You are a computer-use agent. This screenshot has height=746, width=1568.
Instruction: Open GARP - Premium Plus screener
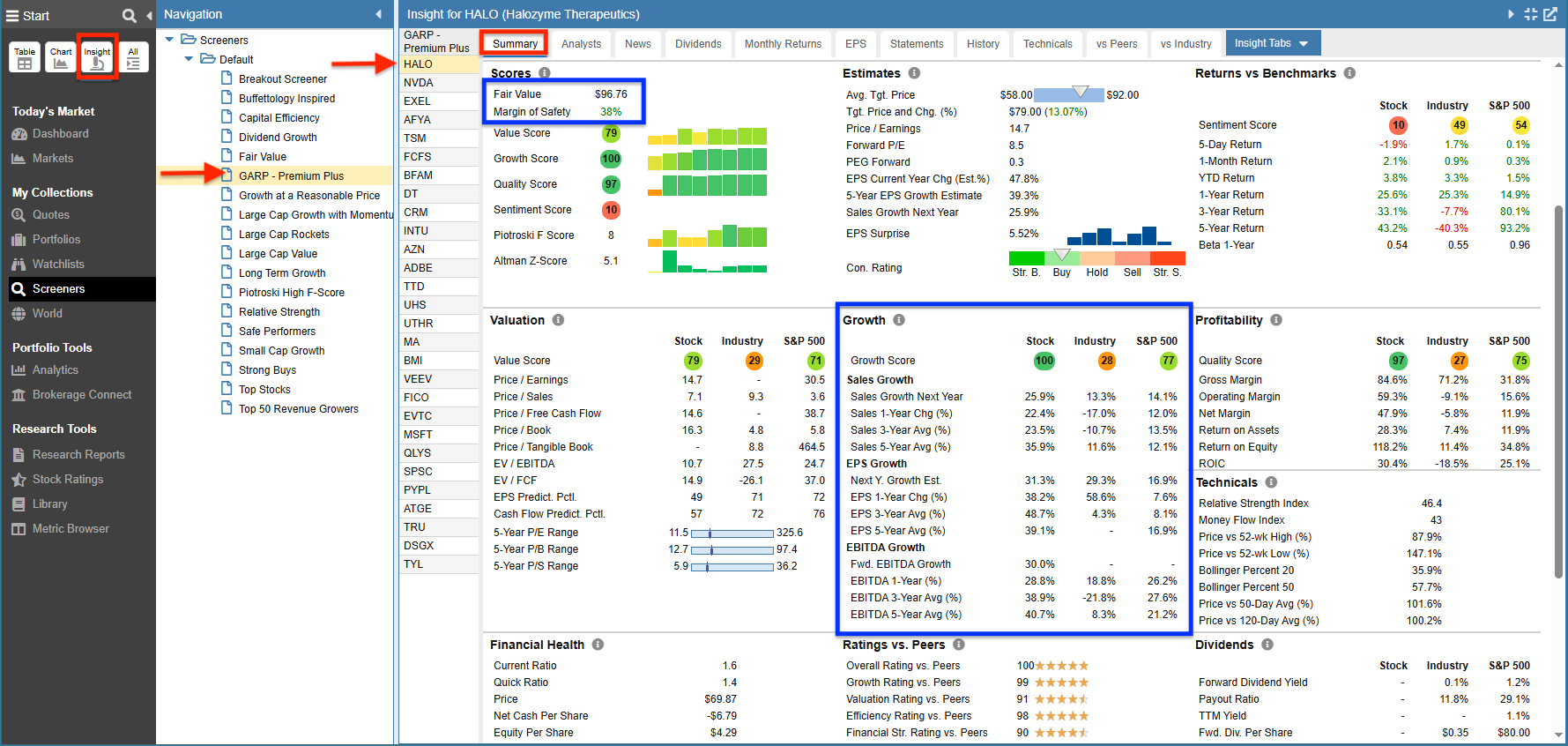pos(291,176)
